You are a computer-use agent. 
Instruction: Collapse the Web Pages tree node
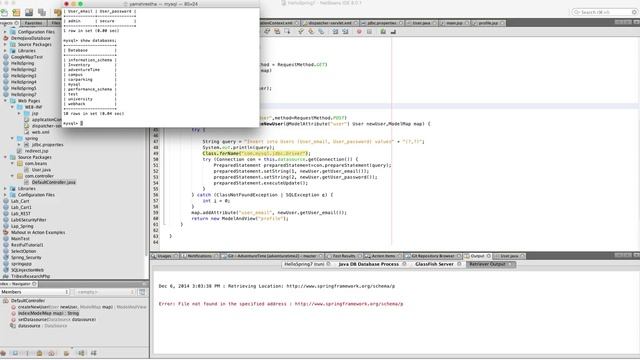coord(6,100)
